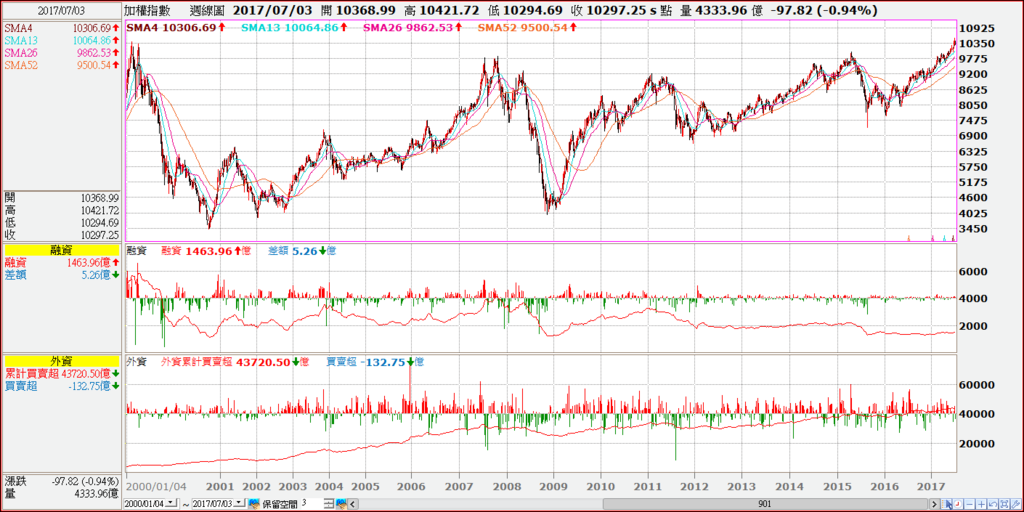Select the 融資 panel header
This screenshot has height=512, width=1024.
pos(61,249)
